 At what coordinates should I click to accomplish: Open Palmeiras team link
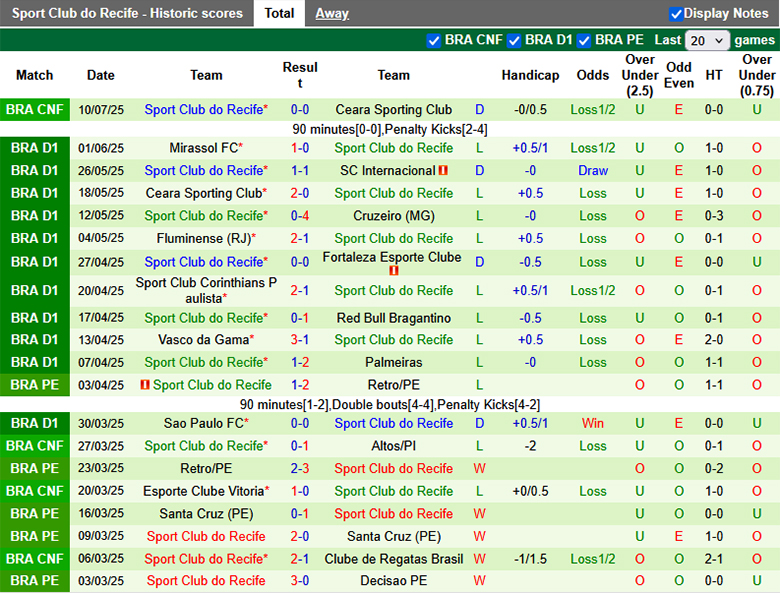pyautogui.click(x=393, y=362)
